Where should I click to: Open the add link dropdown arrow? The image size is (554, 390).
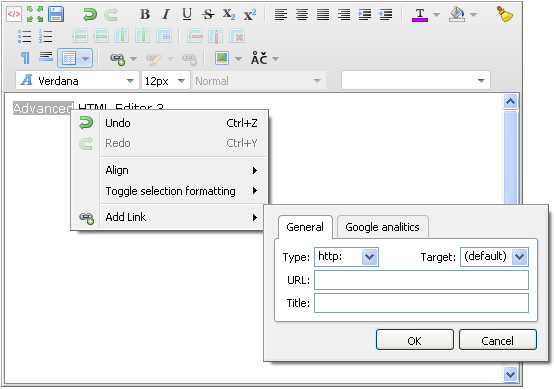pyautogui.click(x=134, y=59)
